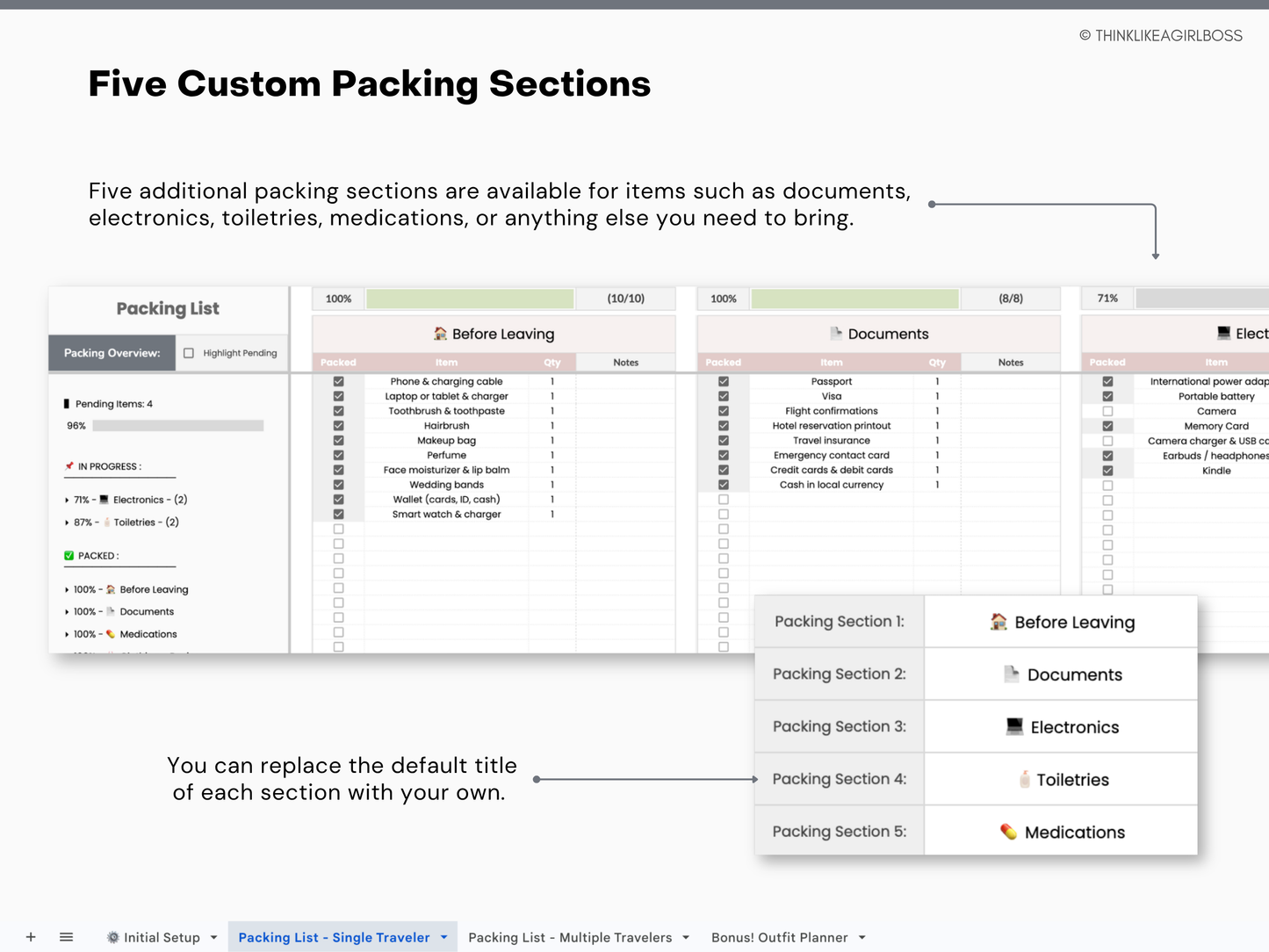Click the 96% overall packing progress bar
1269x952 pixels.
coord(178,426)
